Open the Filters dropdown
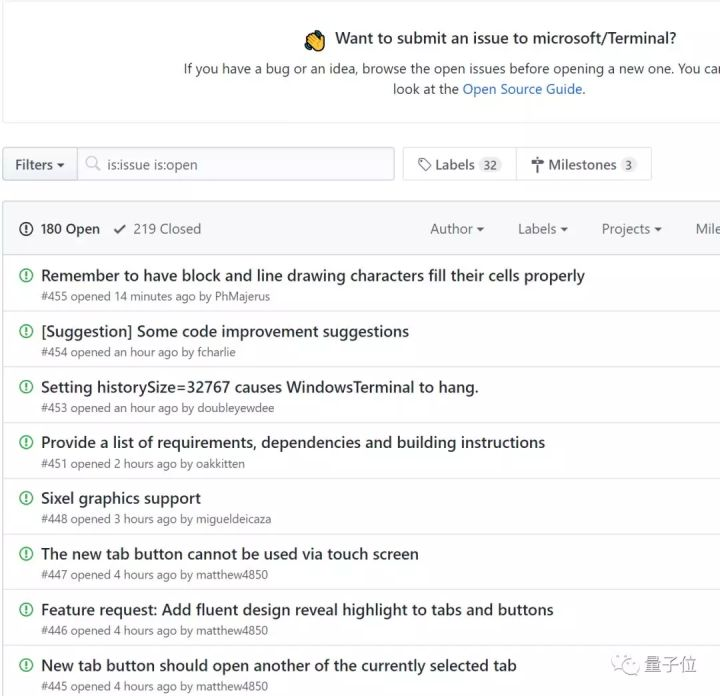Image resolution: width=720 pixels, height=696 pixels. coord(40,164)
